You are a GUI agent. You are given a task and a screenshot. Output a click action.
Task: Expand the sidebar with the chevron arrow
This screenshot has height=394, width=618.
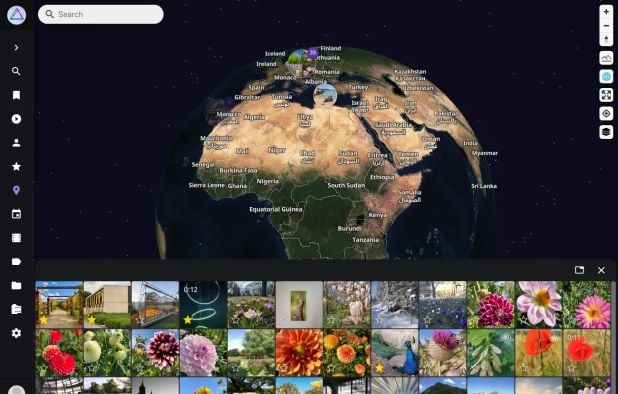(x=16, y=48)
